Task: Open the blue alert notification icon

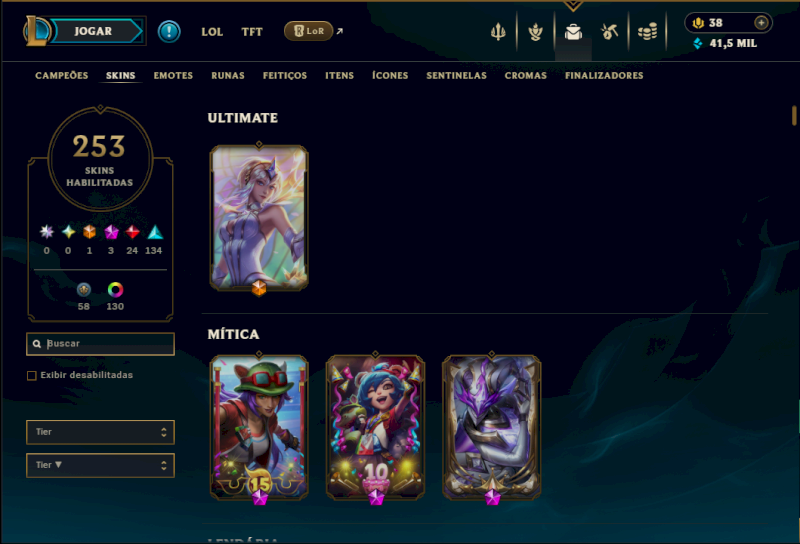Action: coord(169,32)
